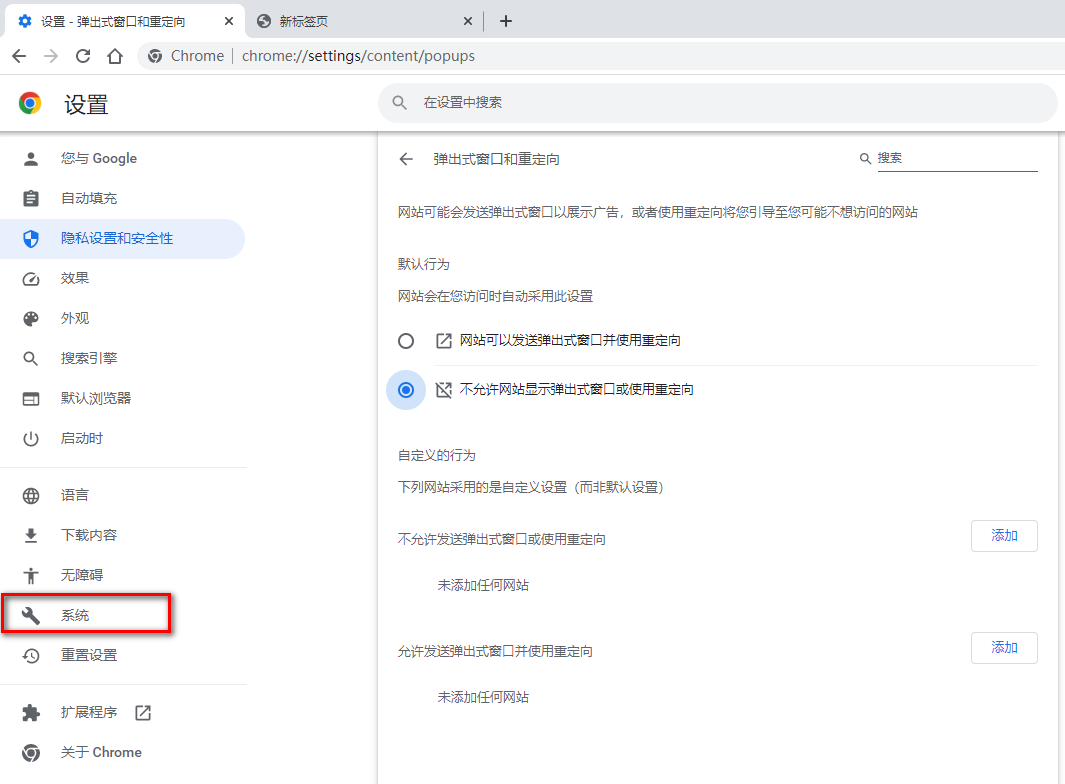
Task: Open 语言 language settings
Action: [x=122, y=495]
